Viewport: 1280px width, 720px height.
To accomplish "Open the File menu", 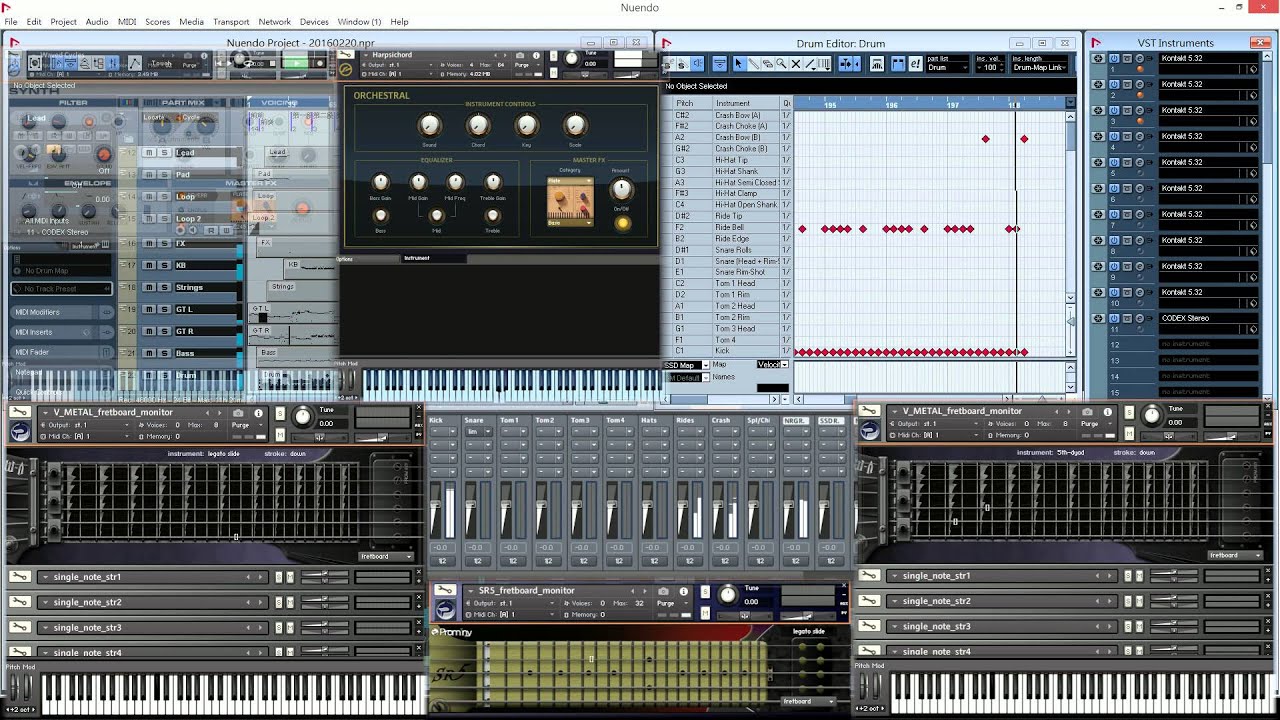I will [x=11, y=22].
